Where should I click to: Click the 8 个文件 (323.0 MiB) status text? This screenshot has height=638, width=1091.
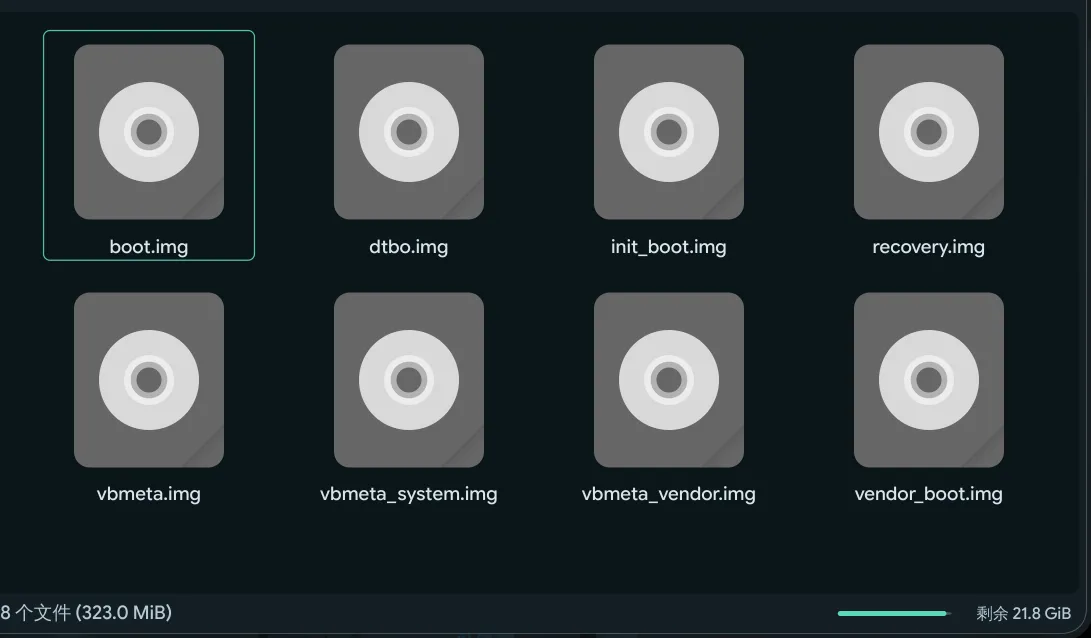(x=87, y=612)
